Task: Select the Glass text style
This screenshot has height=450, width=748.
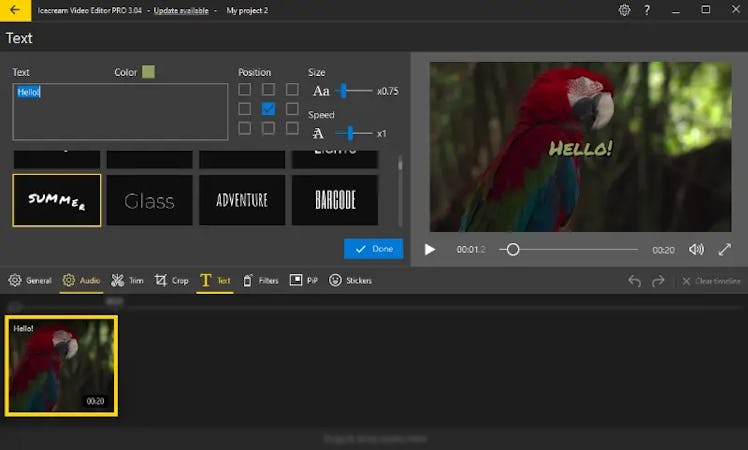Action: 149,200
